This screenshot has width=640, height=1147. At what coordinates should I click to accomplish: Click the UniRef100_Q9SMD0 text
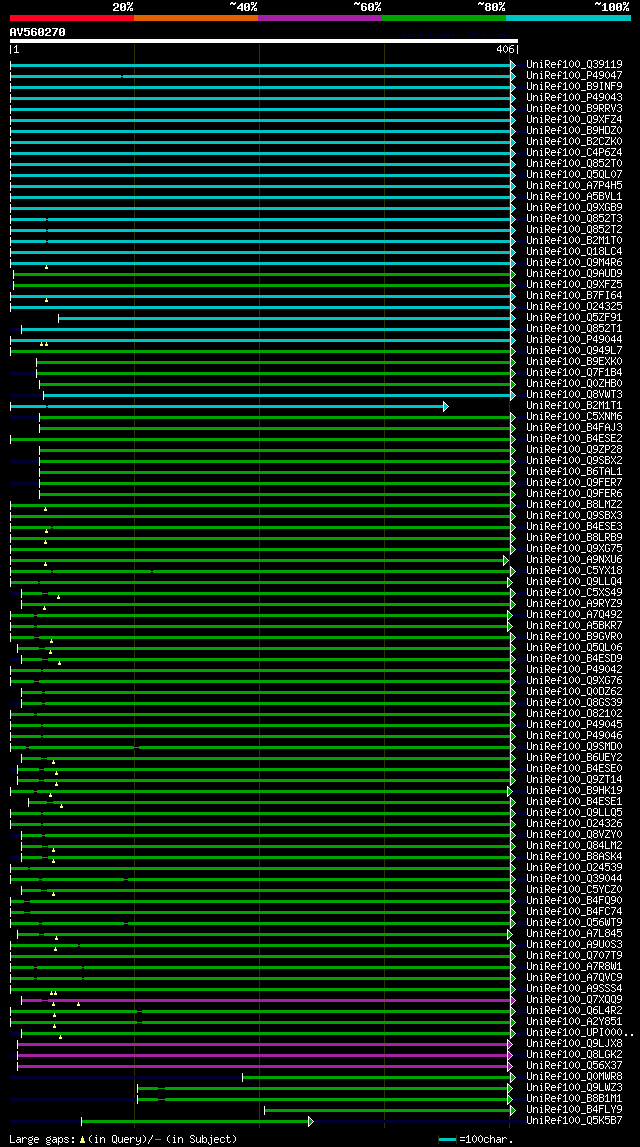click(x=574, y=747)
